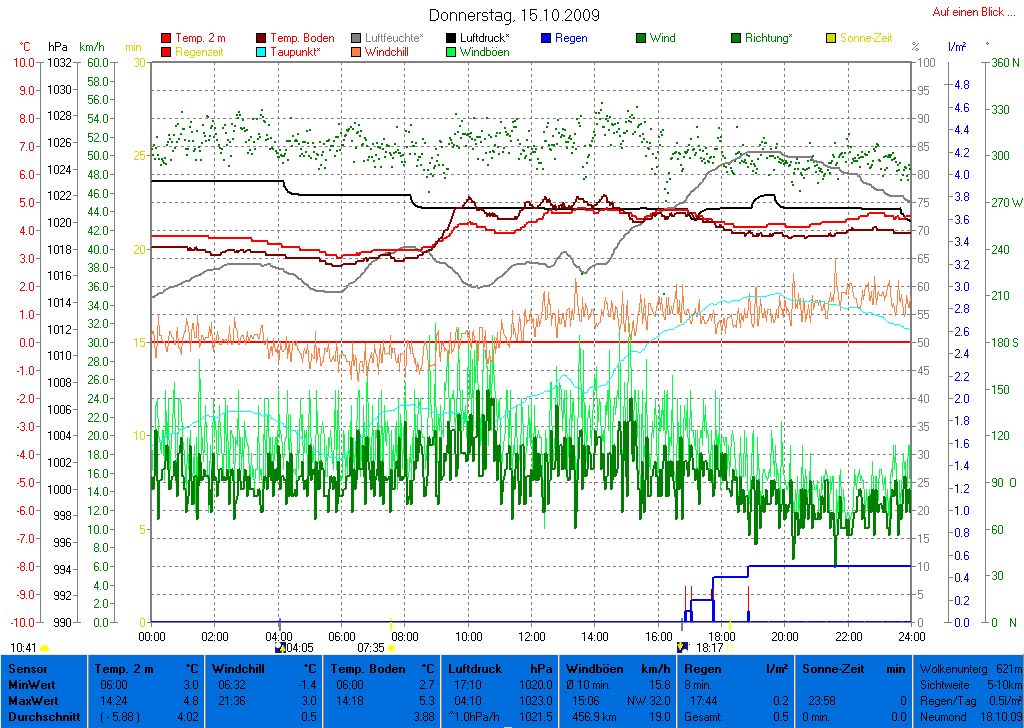Select the red Temp. 2 m legend swatch
Screen dimensions: 1024x728
tap(166, 39)
